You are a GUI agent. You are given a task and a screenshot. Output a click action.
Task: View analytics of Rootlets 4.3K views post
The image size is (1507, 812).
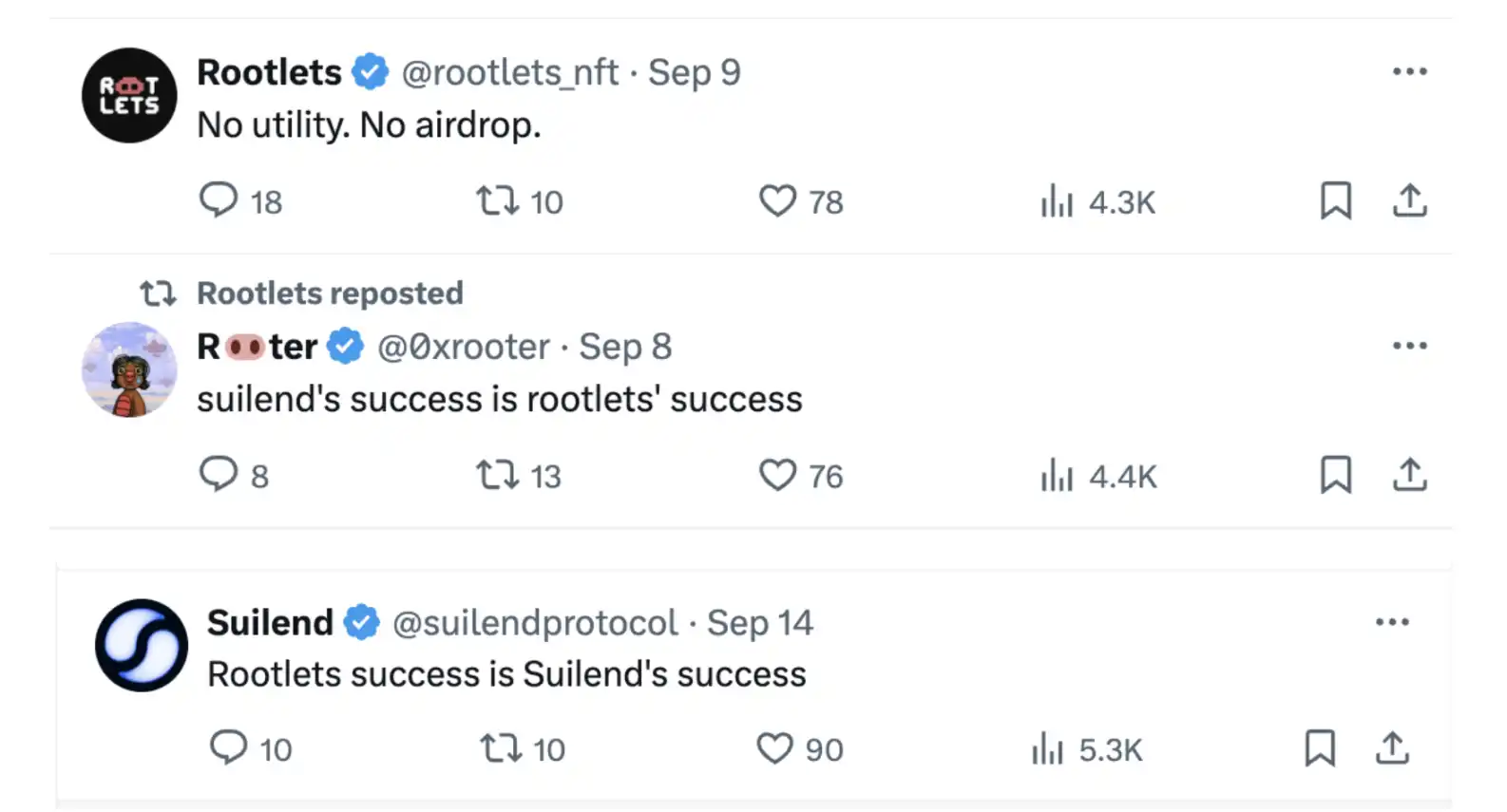tap(1057, 201)
